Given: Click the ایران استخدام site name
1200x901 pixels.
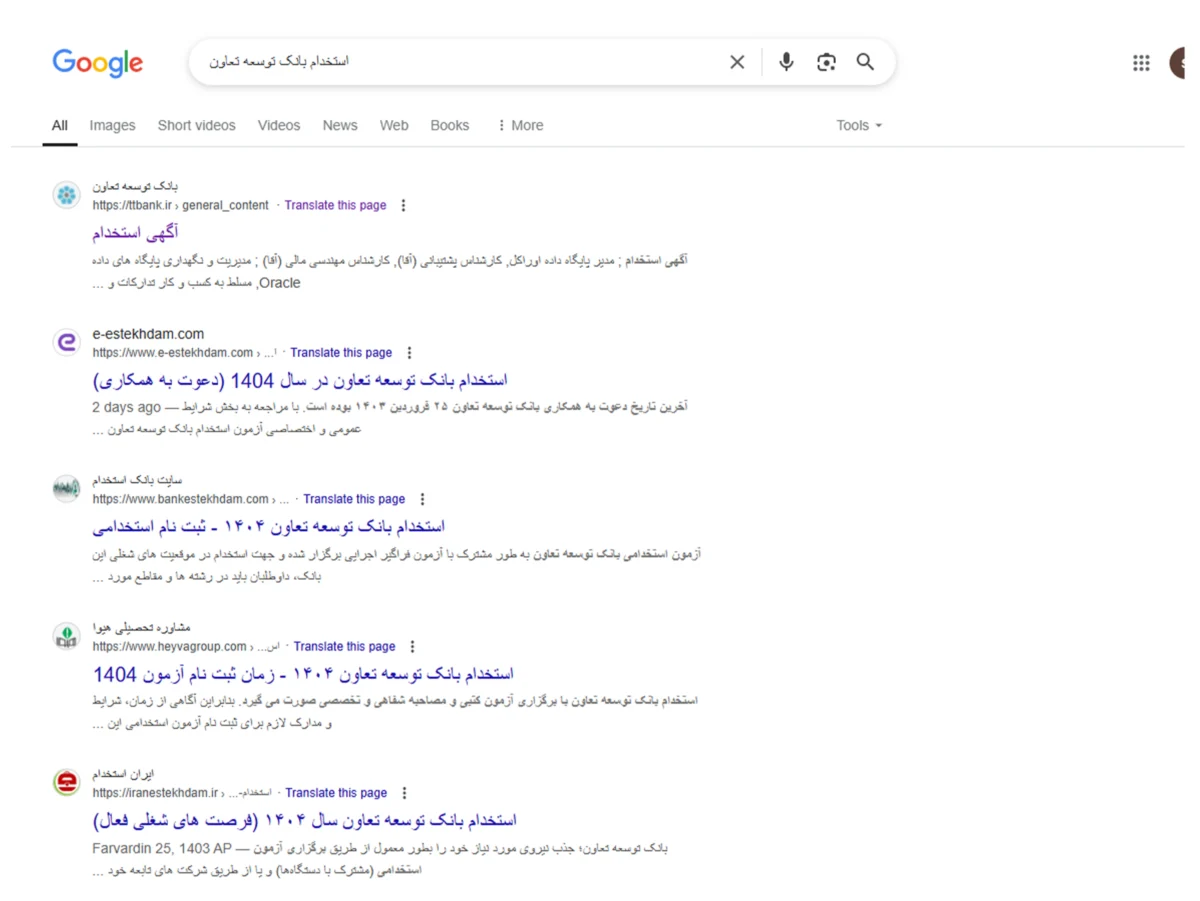Looking at the screenshot, I should 124,775.
